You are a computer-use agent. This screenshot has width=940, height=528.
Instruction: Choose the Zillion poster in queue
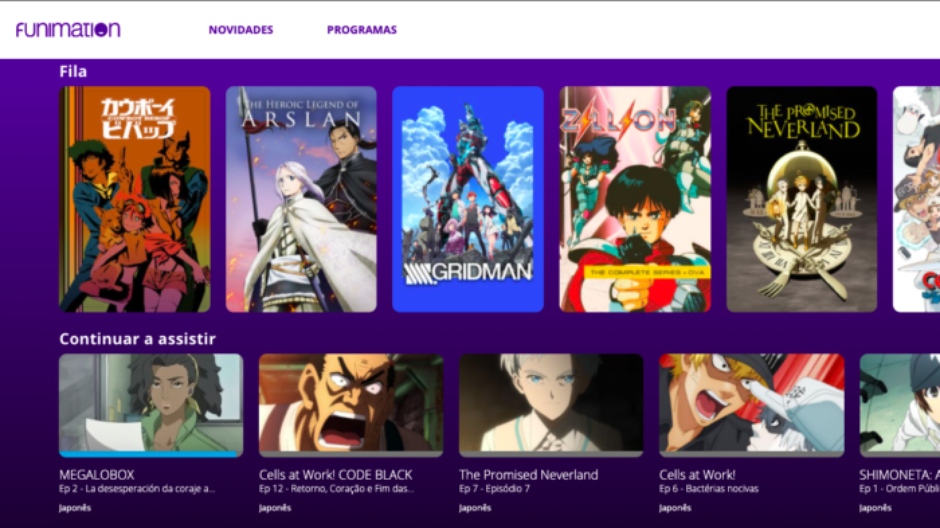[x=635, y=199]
